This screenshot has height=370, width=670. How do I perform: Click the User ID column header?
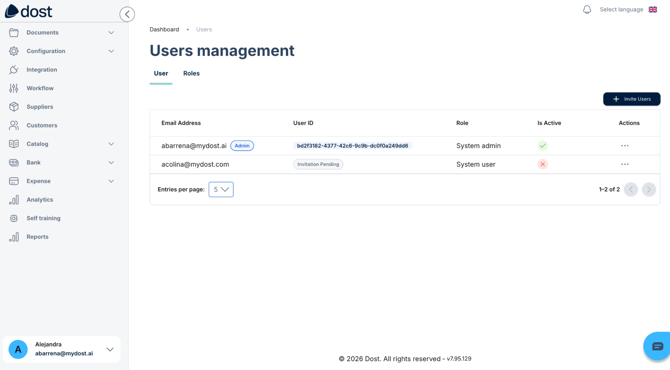[303, 123]
